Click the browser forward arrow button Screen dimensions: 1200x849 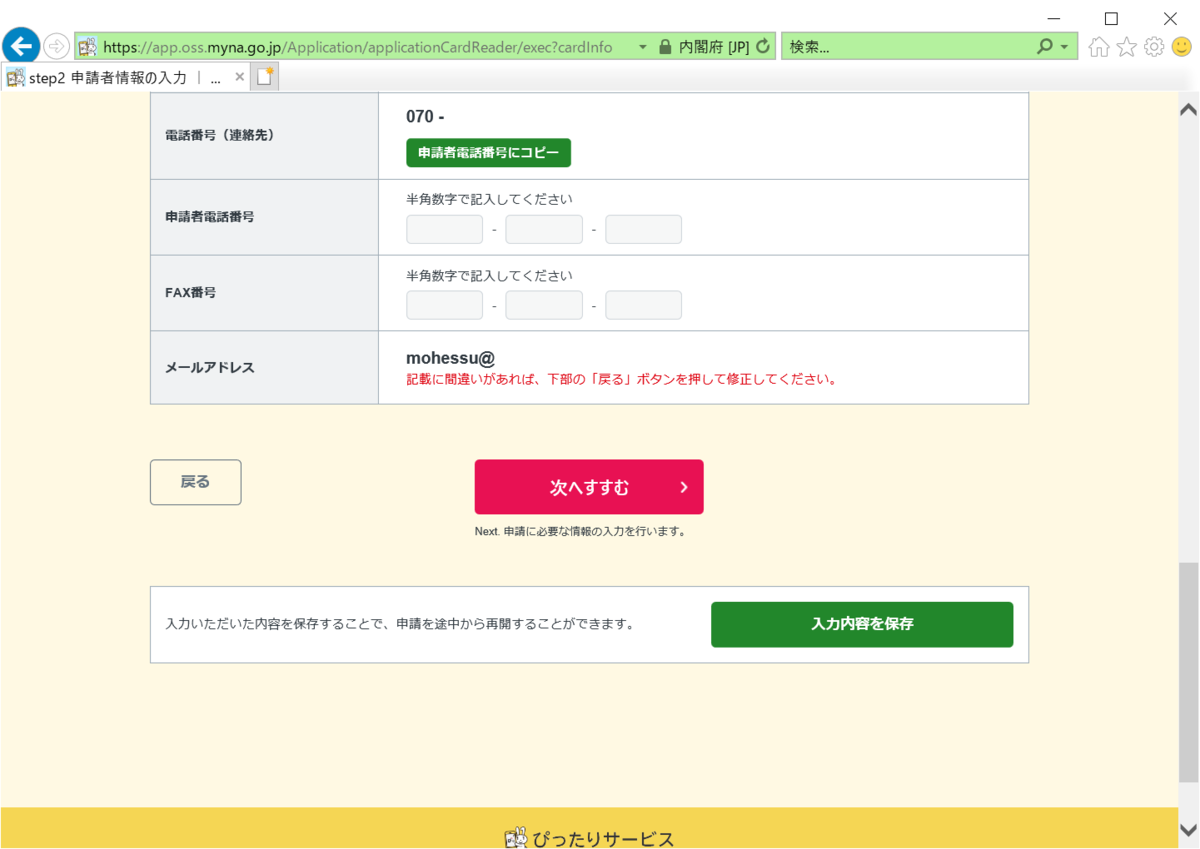coord(57,46)
